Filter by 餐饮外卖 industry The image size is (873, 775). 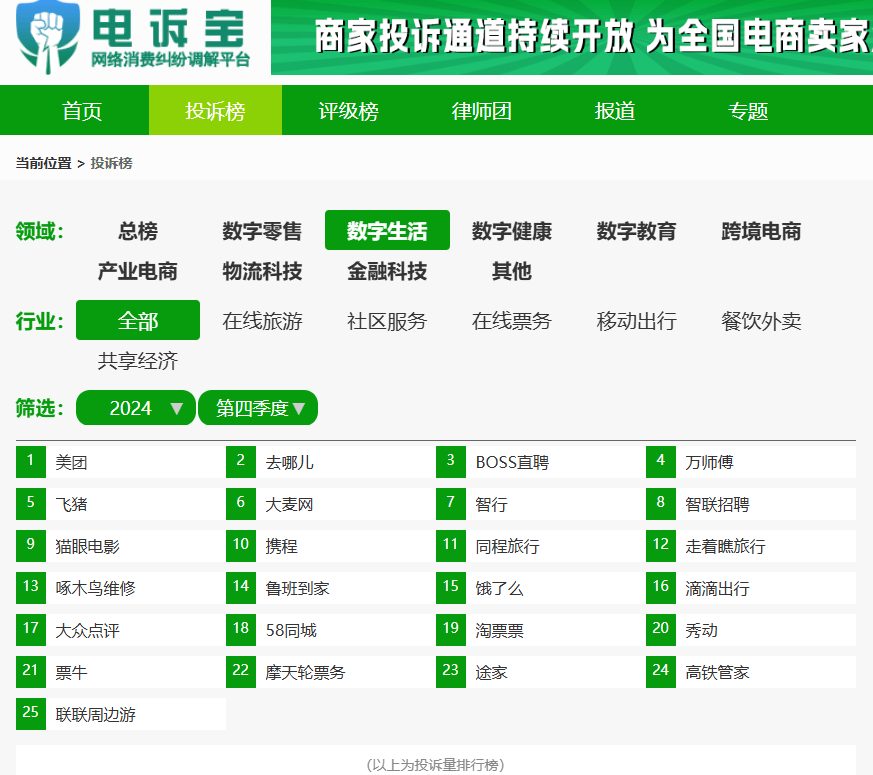761,321
